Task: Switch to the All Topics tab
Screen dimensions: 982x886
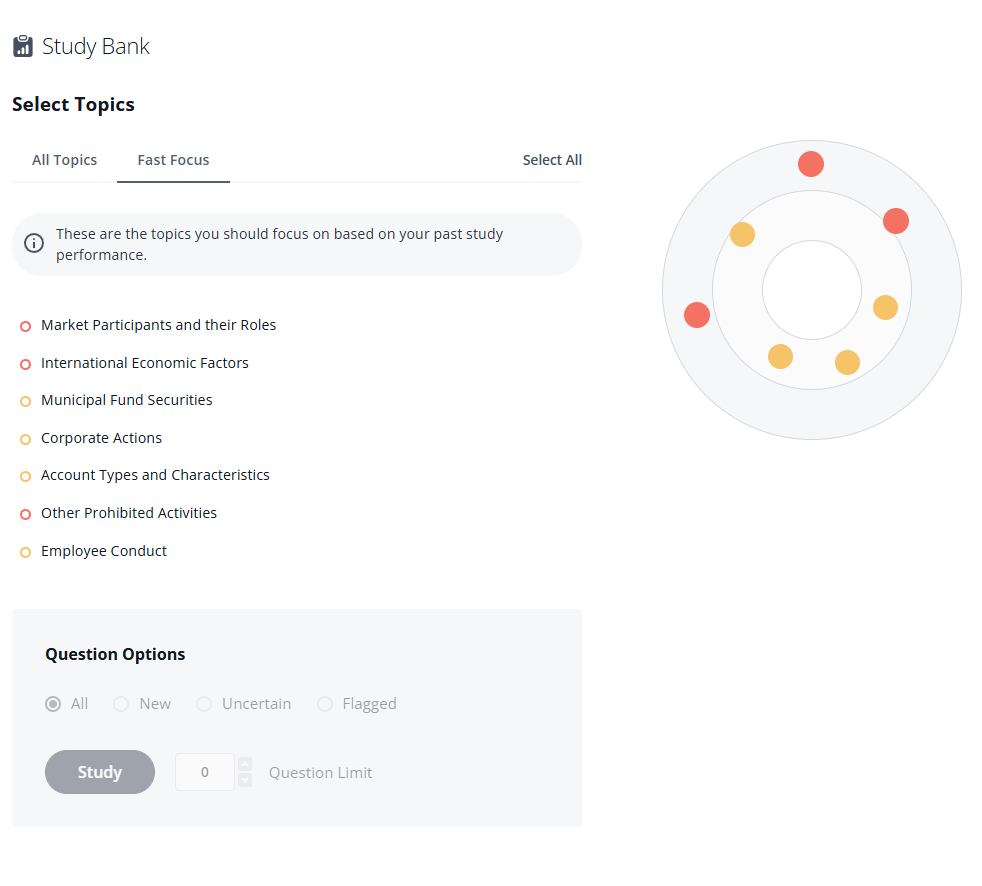Action: [65, 160]
